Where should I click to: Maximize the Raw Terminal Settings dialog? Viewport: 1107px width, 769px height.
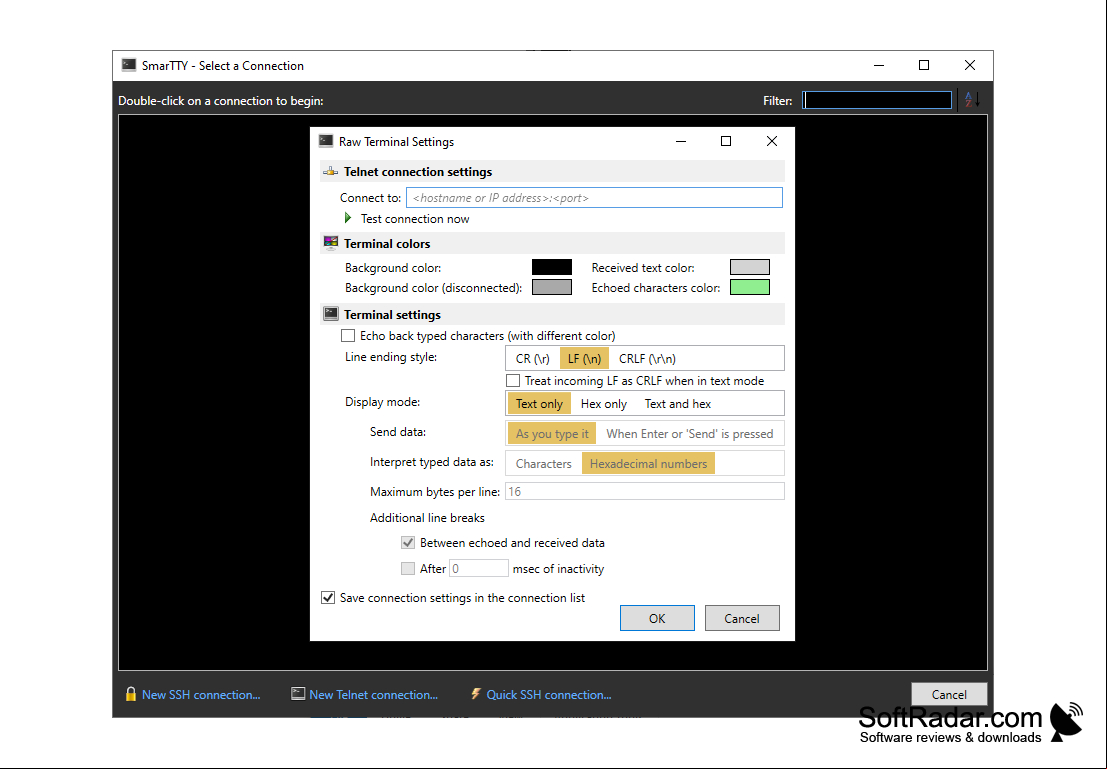(726, 141)
